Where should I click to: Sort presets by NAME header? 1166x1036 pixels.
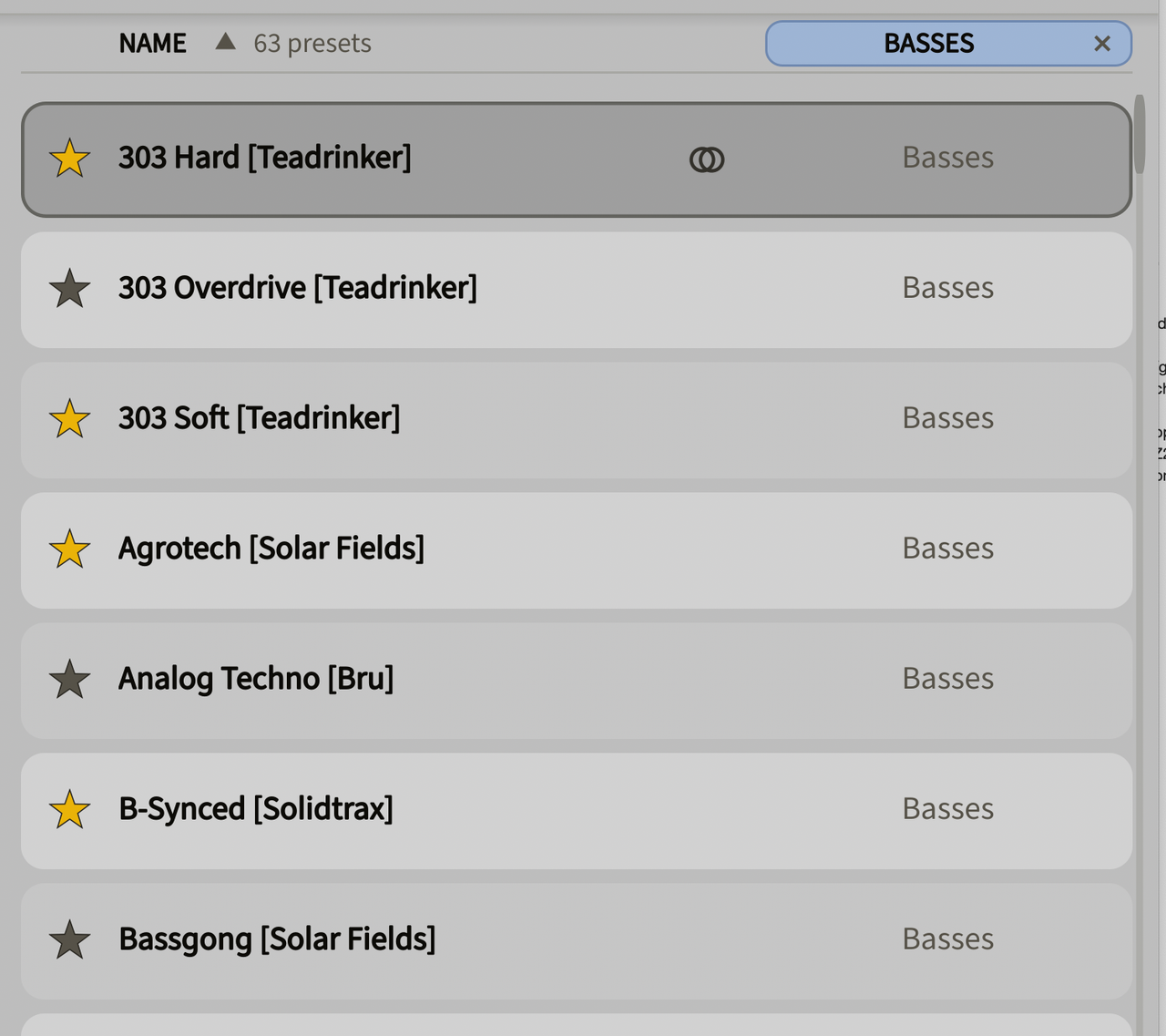tap(152, 43)
